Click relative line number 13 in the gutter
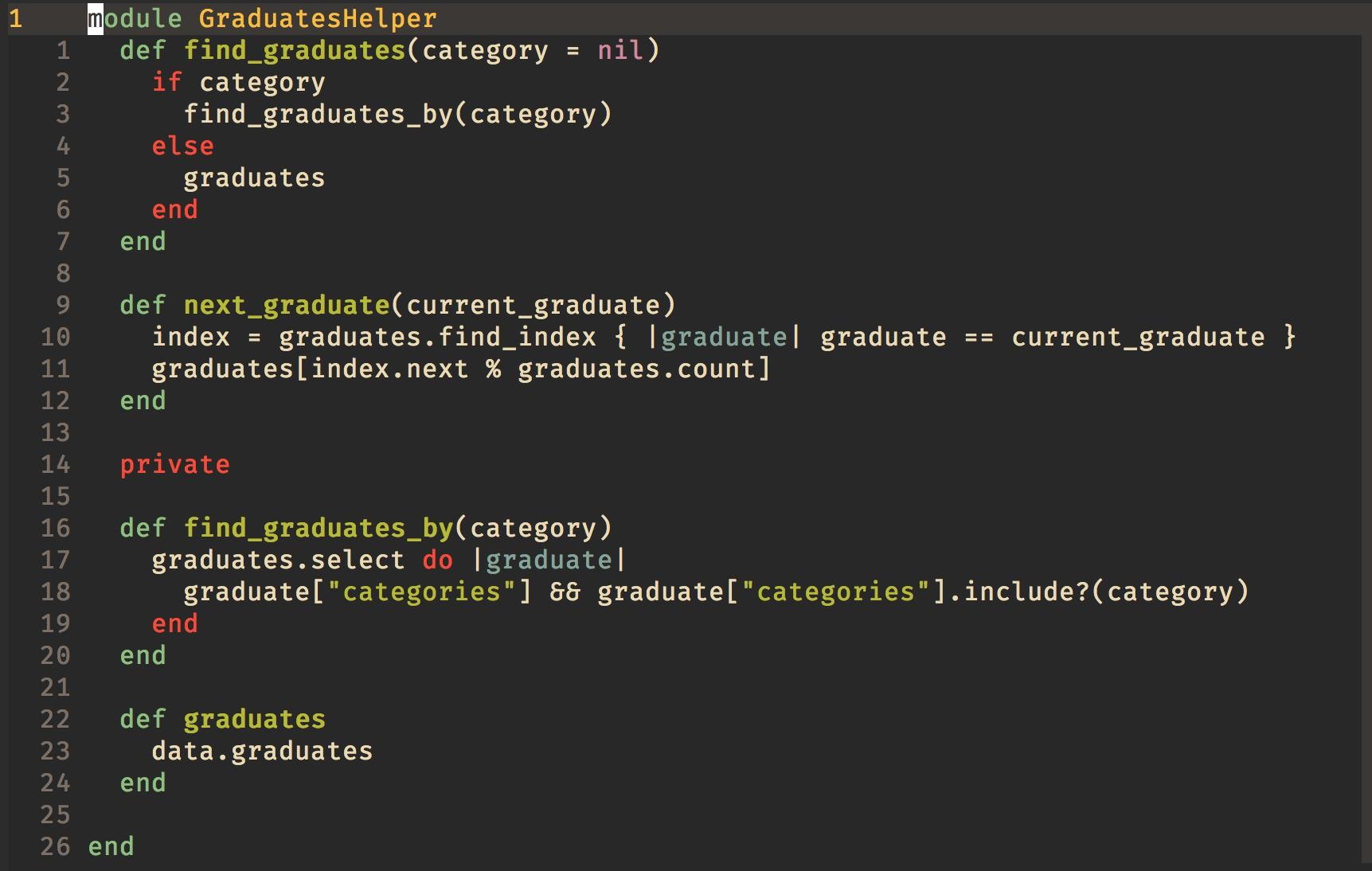 55,432
